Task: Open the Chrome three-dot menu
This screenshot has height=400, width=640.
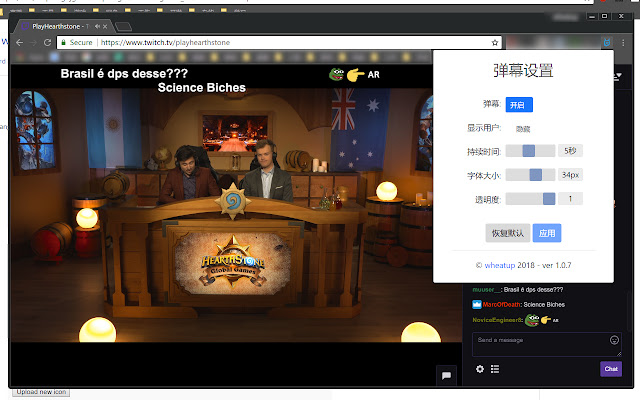Action: point(623,42)
